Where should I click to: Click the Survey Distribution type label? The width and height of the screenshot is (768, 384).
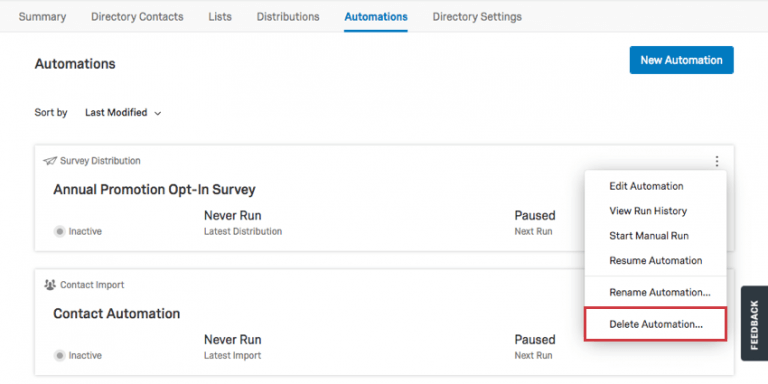(100, 161)
